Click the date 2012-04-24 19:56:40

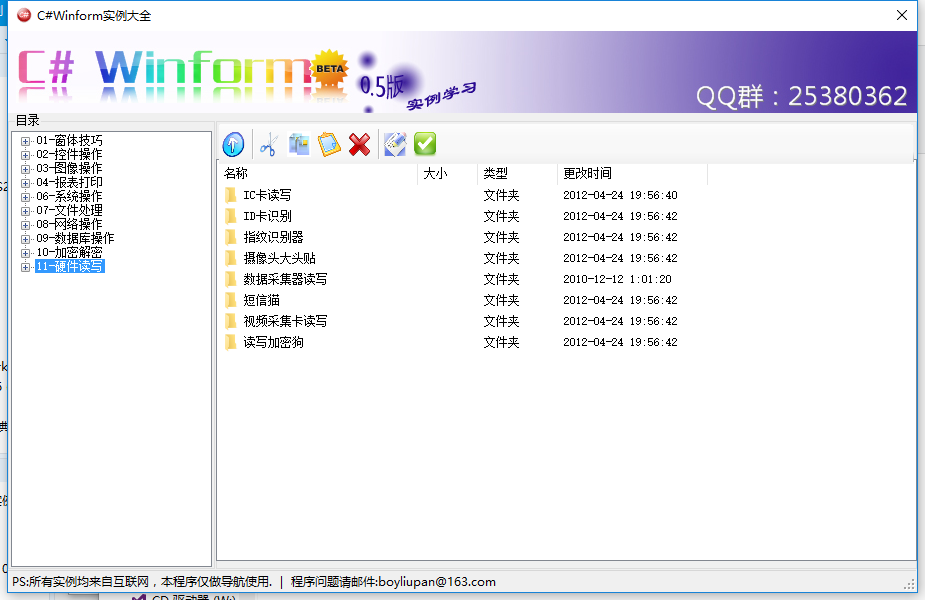click(x=620, y=195)
